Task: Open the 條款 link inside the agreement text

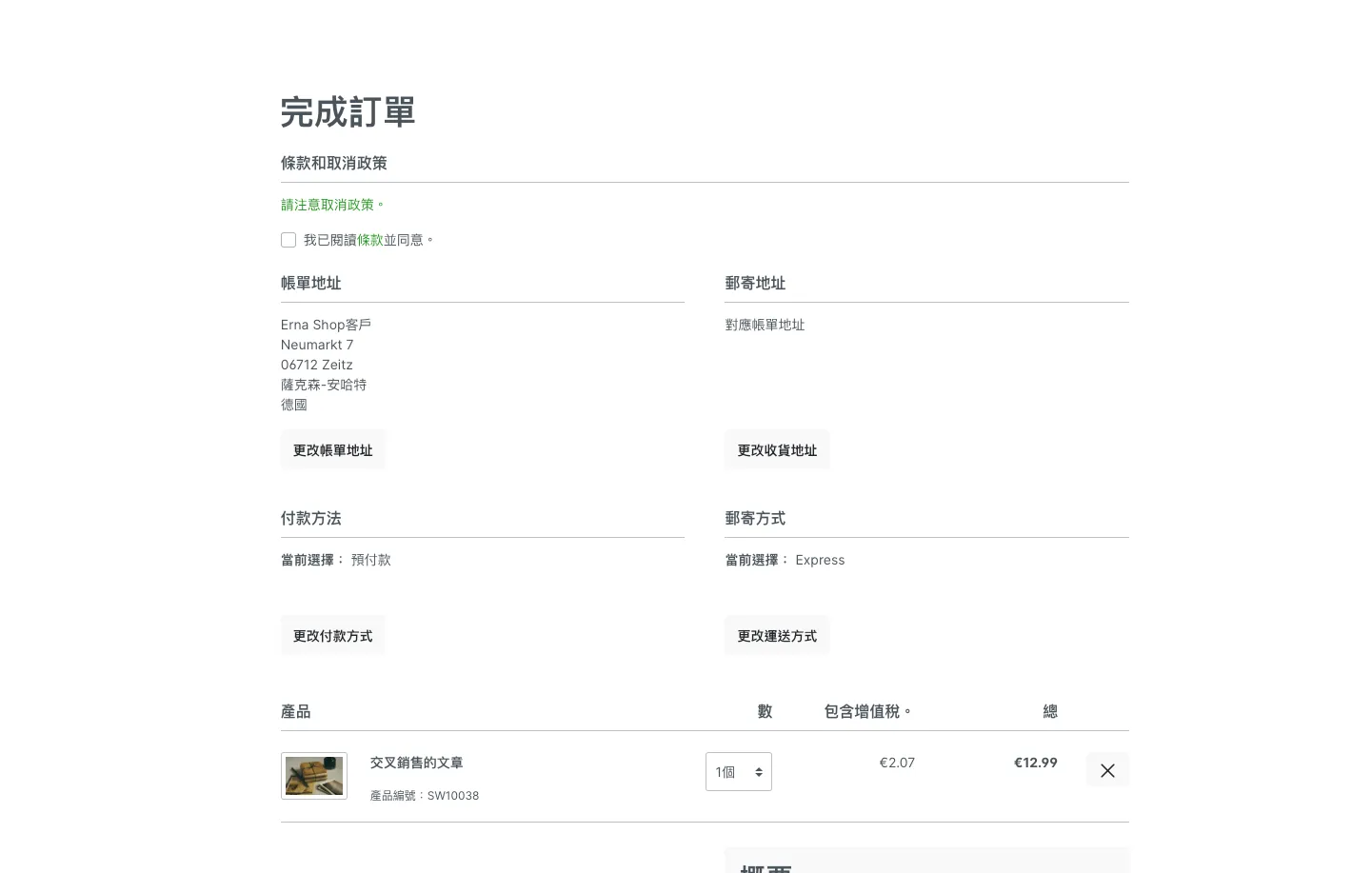Action: pos(369,240)
